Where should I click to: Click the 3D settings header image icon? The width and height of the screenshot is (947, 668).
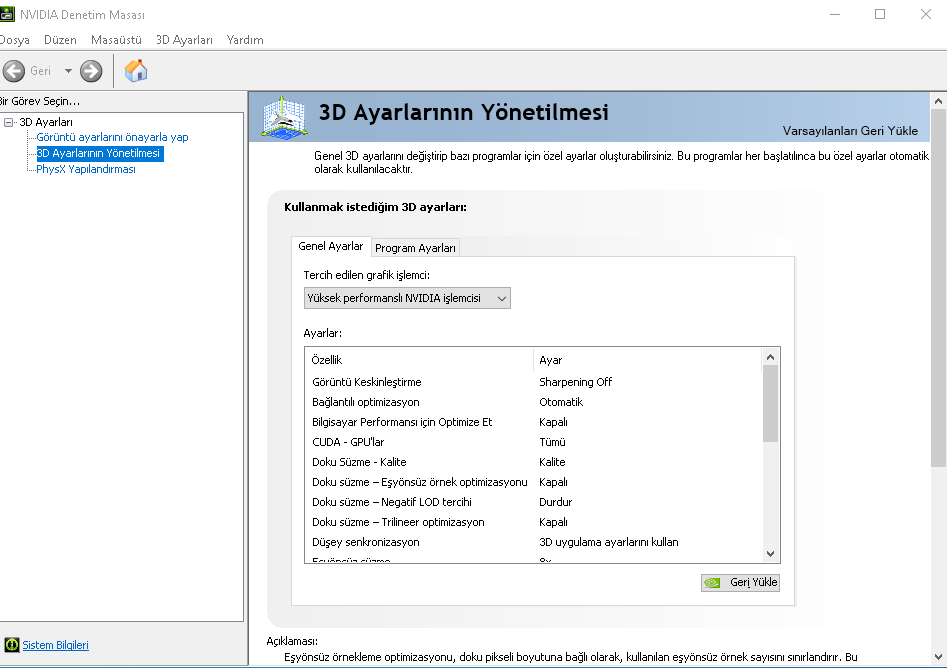[284, 117]
